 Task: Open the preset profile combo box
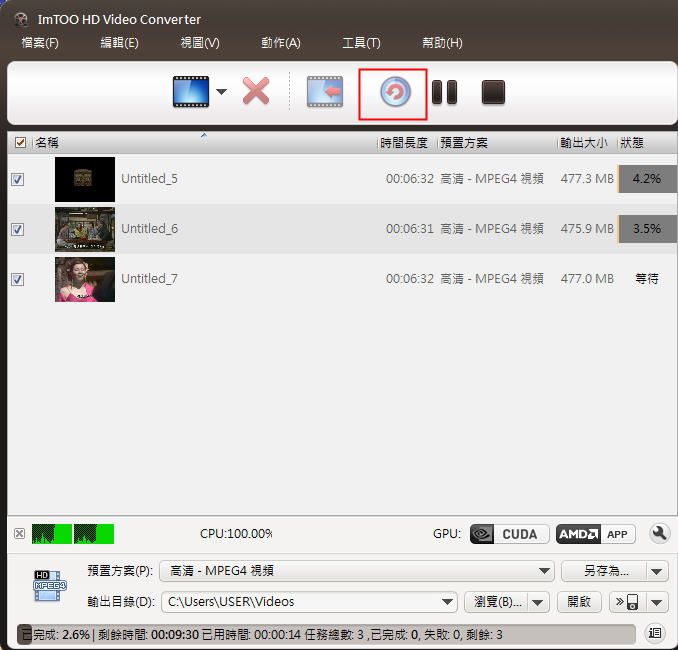coord(356,571)
